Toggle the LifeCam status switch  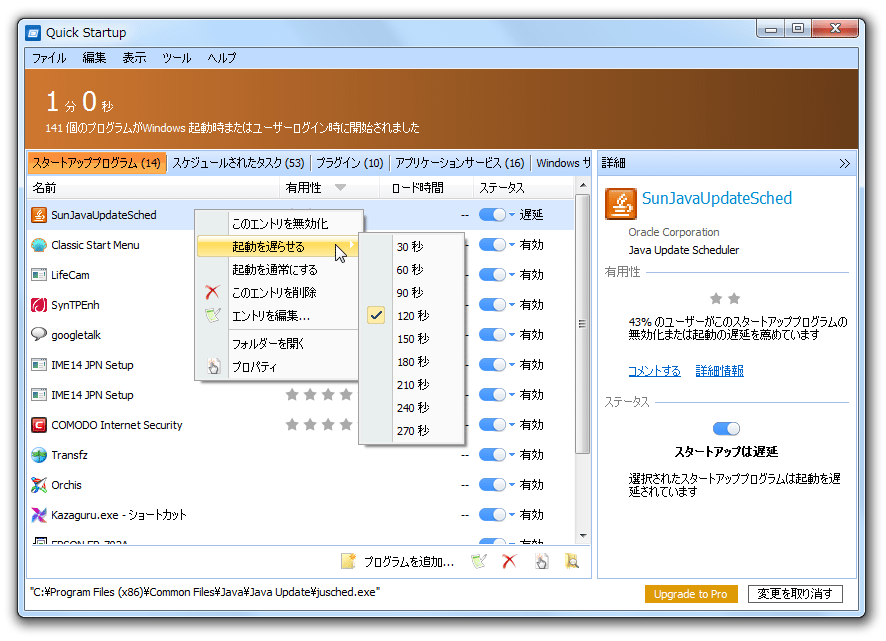point(492,275)
